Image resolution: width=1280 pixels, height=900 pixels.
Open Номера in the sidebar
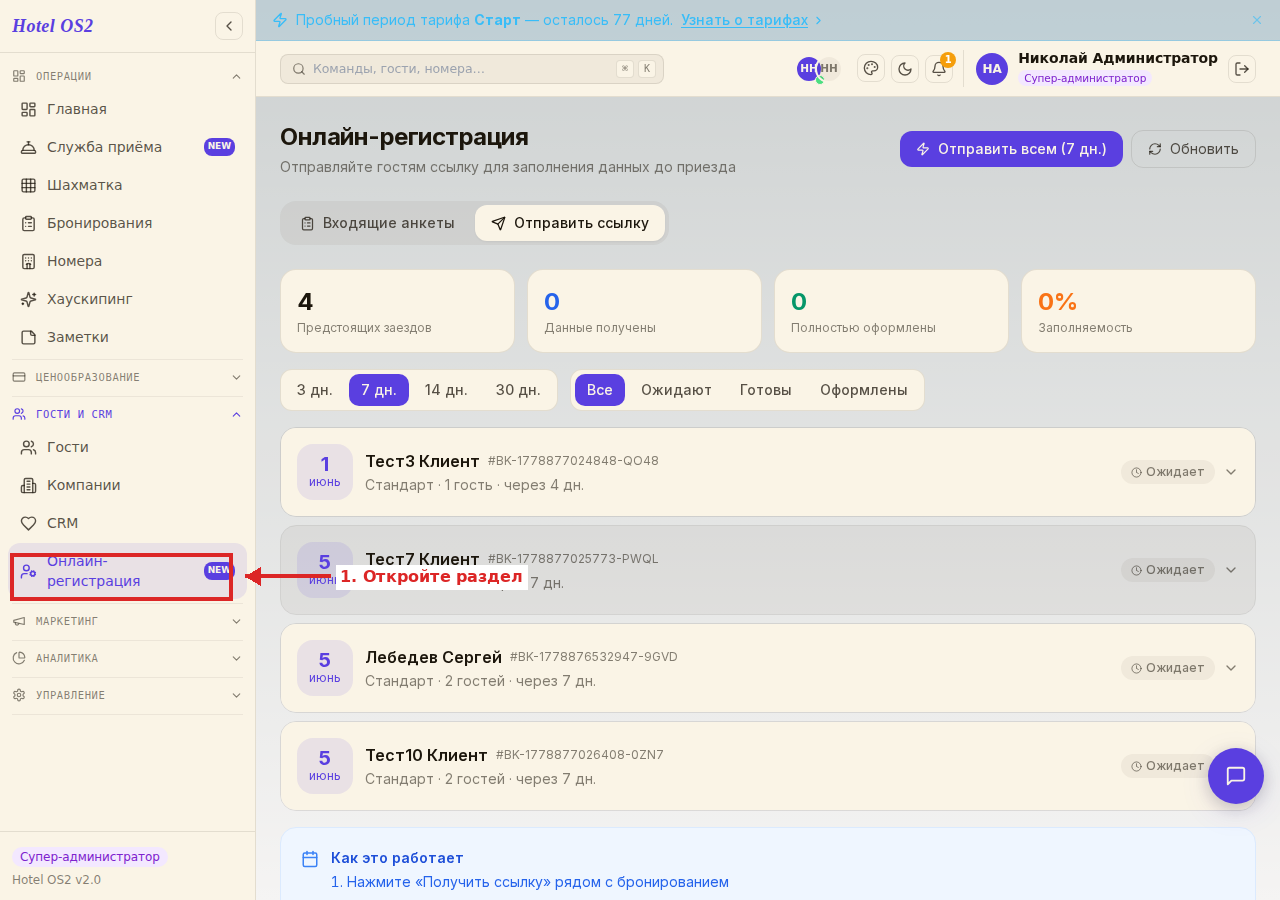click(x=127, y=261)
